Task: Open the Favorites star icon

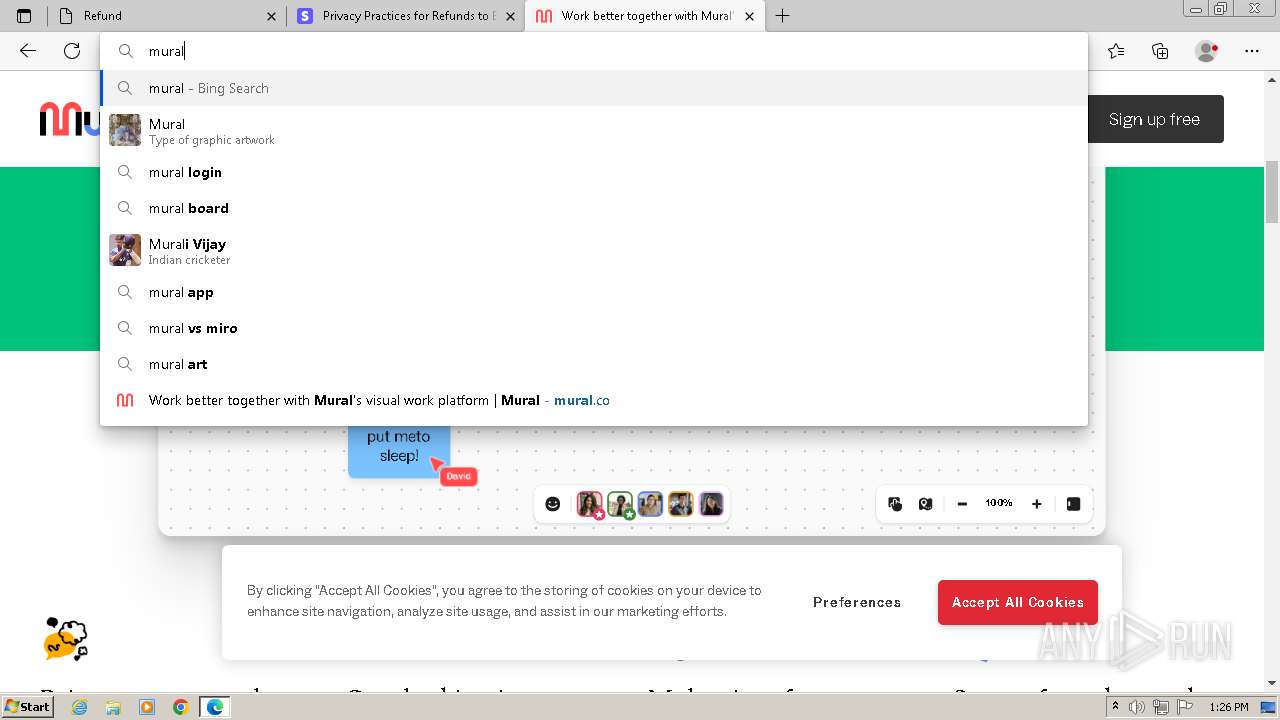Action: coord(1116,51)
